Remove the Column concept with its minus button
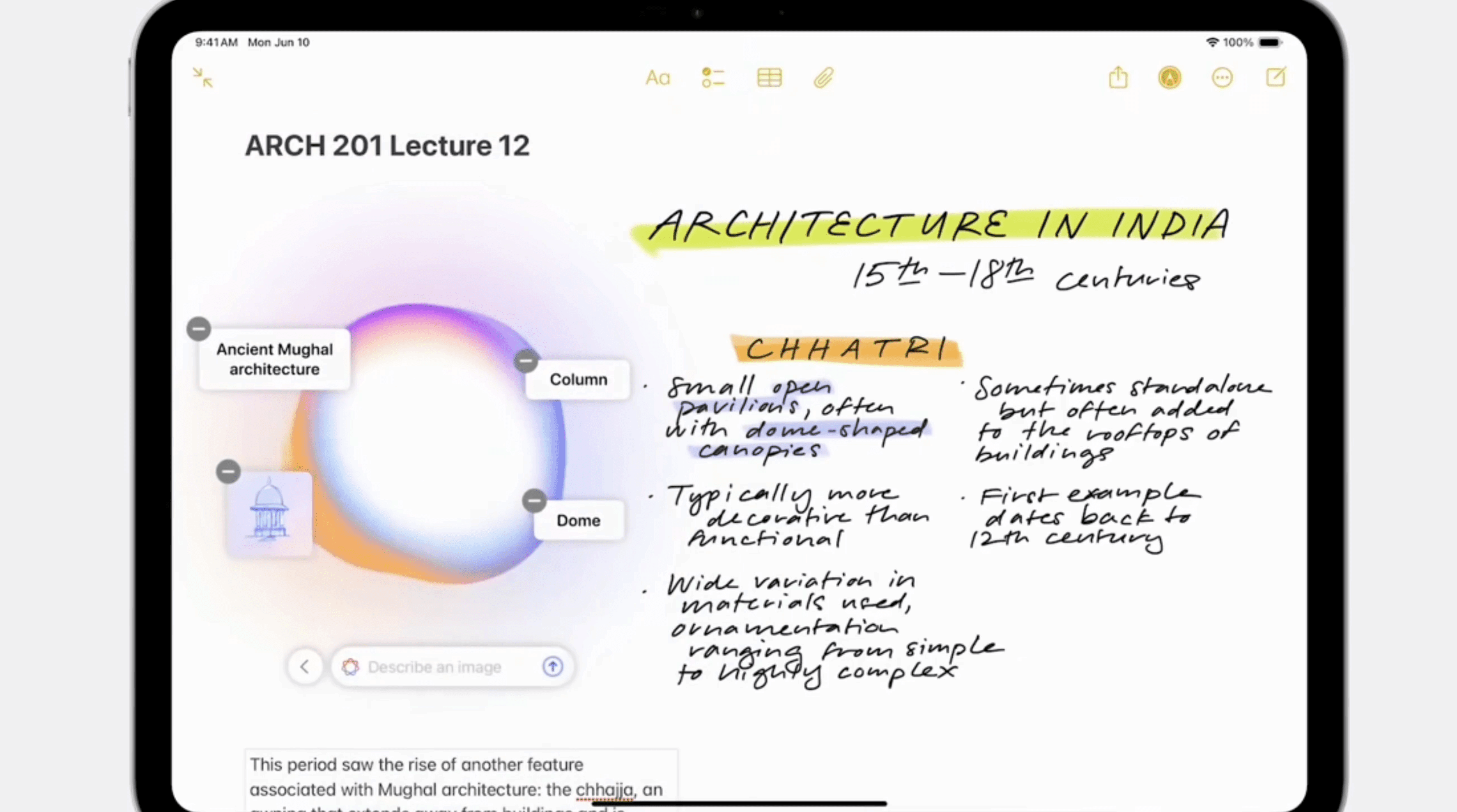This screenshot has height=812, width=1457. pyautogui.click(x=525, y=361)
